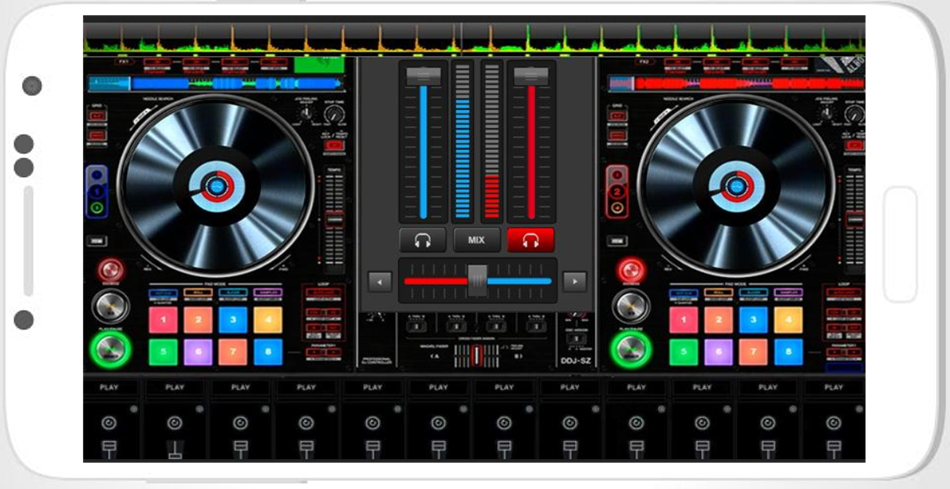Touch the right deck jog wheel
950x489 pixels.
click(x=736, y=186)
